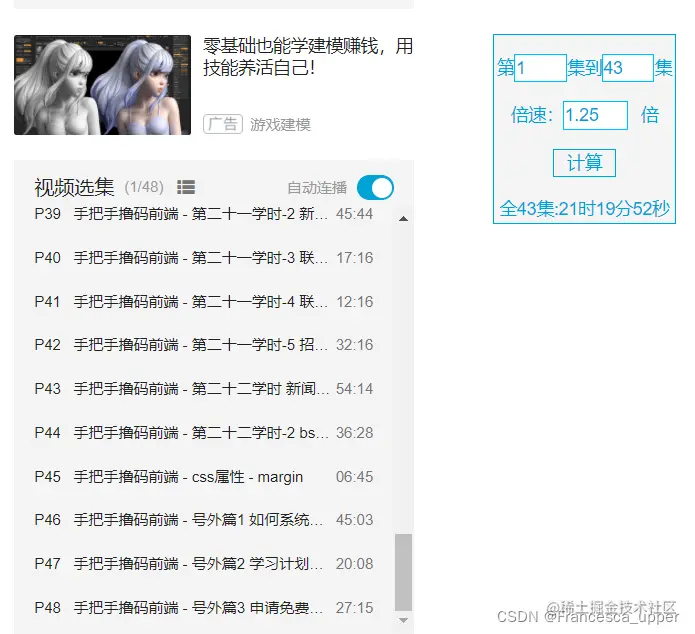Click the 计算 button
Viewport: 695px width, 634px height.
coord(584,163)
